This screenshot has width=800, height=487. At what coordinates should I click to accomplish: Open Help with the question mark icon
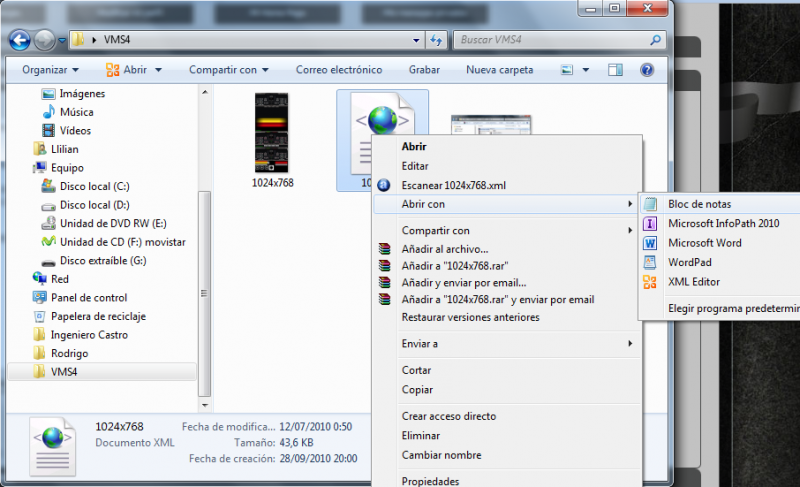647,70
